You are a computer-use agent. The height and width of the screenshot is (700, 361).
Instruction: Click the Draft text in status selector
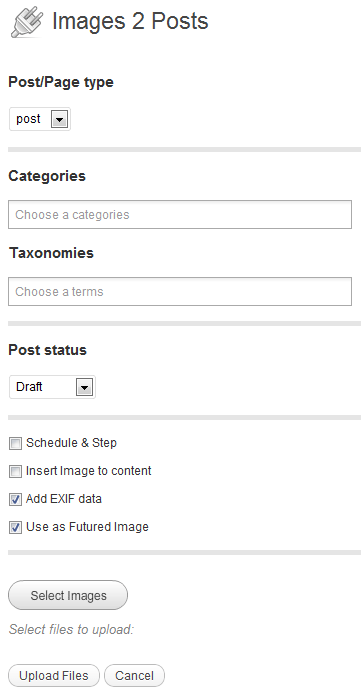tap(29, 387)
